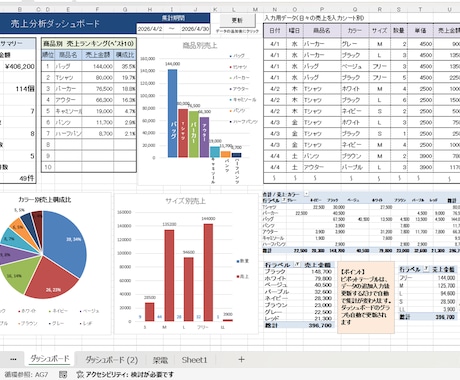Select the total sales value ¥406,200
Screen dimensions: 460x380
[19, 67]
